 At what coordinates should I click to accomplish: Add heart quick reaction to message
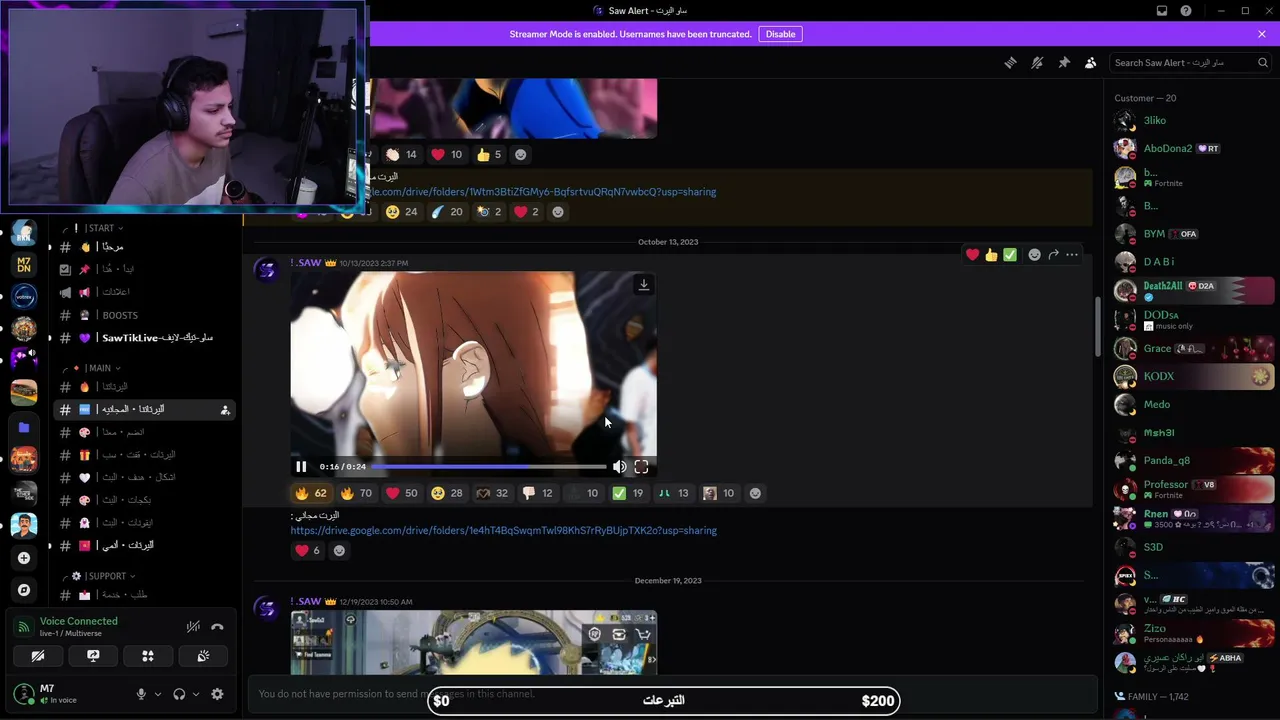click(x=972, y=255)
